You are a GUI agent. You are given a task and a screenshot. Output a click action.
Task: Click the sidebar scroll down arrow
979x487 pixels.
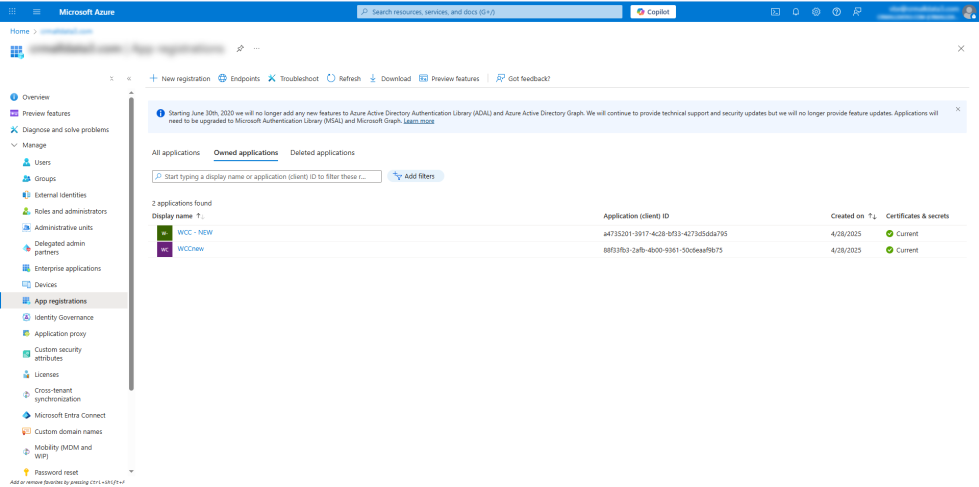(131, 471)
